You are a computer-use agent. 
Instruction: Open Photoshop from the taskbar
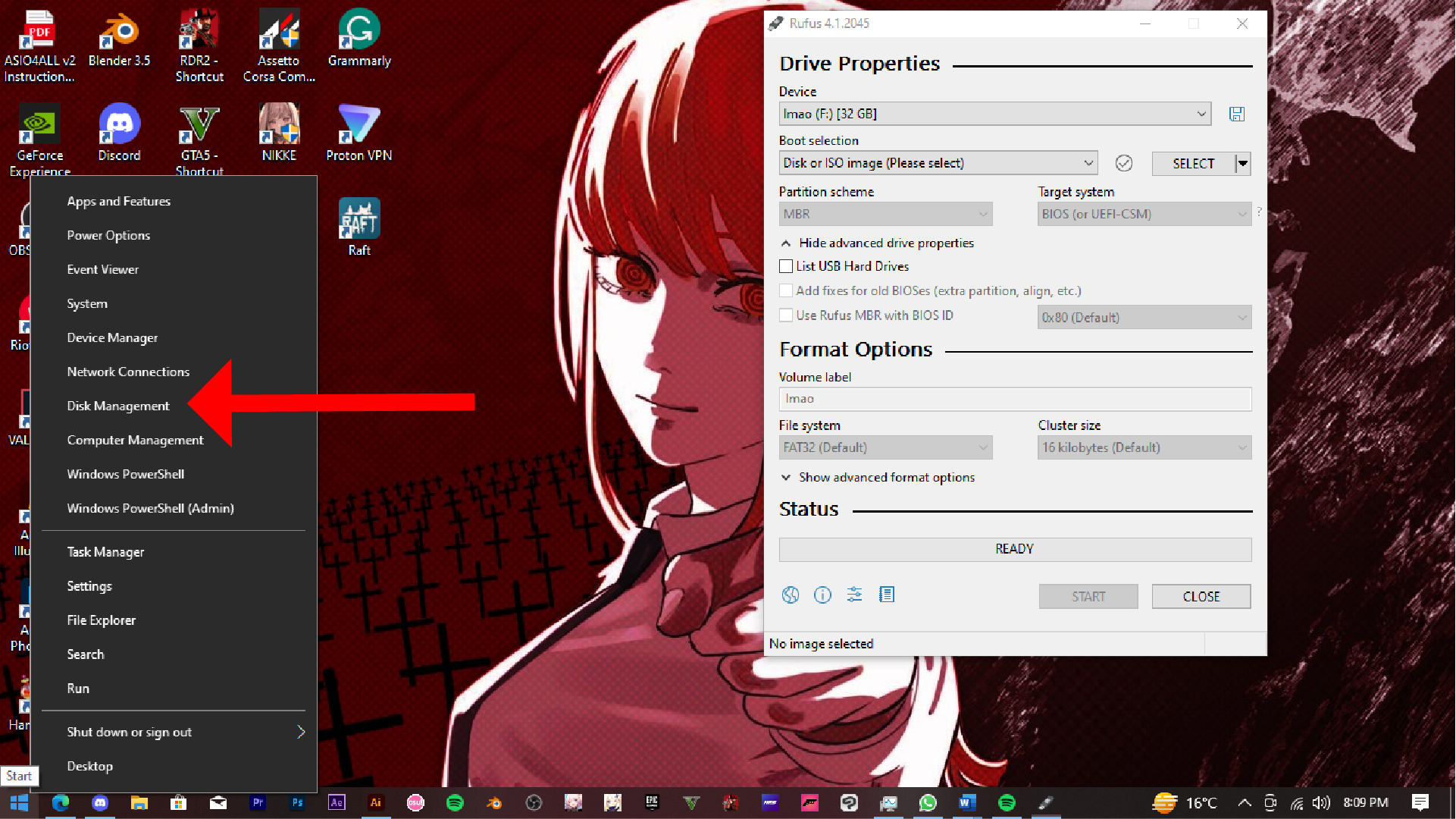[297, 803]
